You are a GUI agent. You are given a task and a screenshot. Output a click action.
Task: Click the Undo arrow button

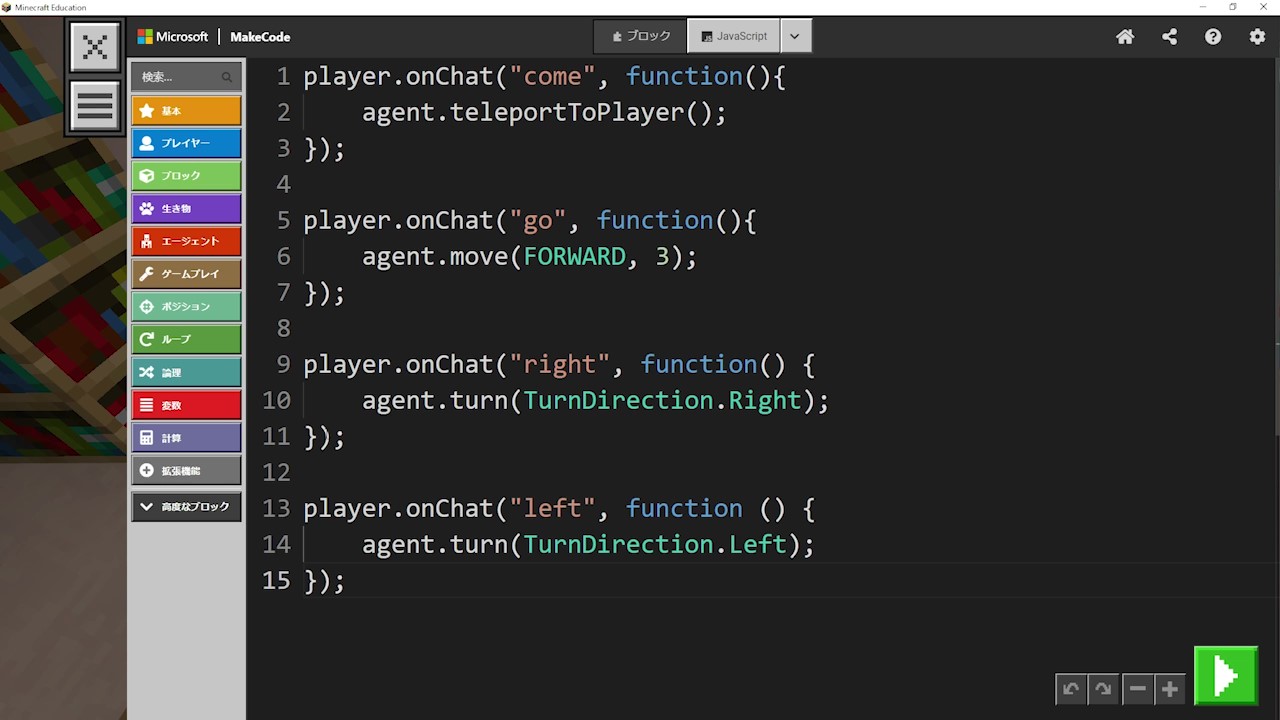point(1071,689)
